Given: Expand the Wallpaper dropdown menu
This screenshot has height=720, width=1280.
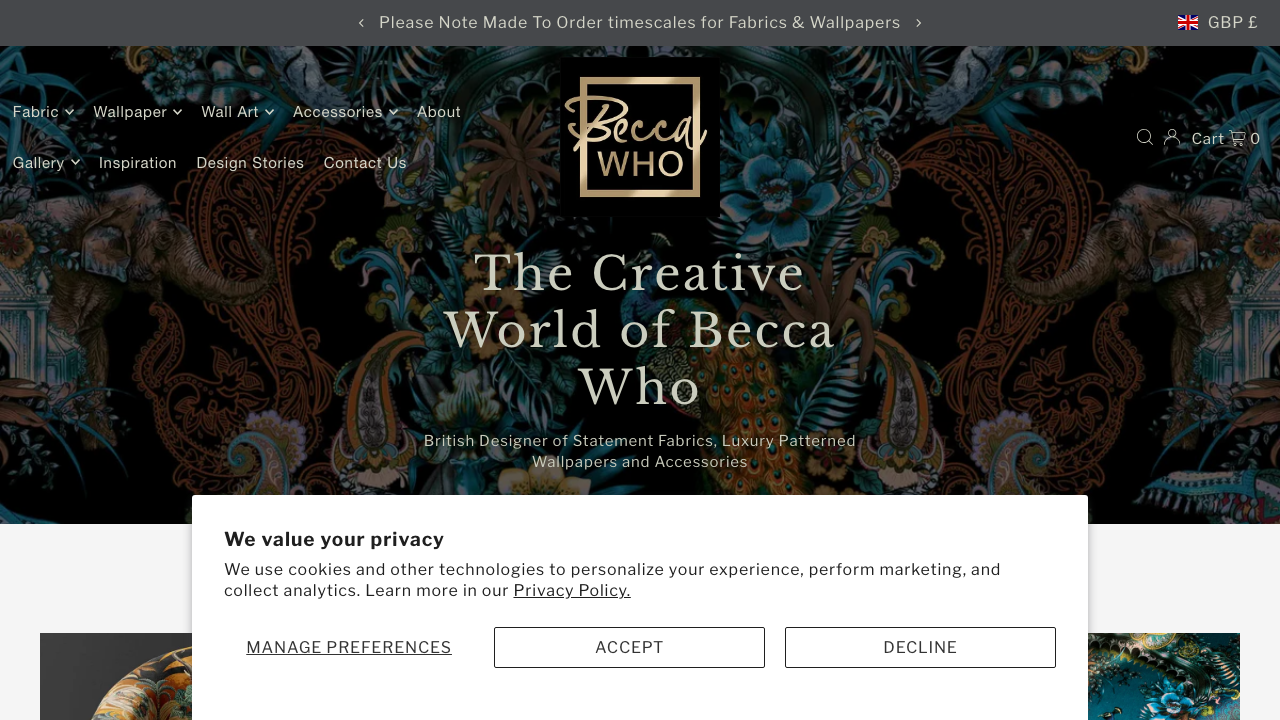Looking at the screenshot, I should 137,112.
